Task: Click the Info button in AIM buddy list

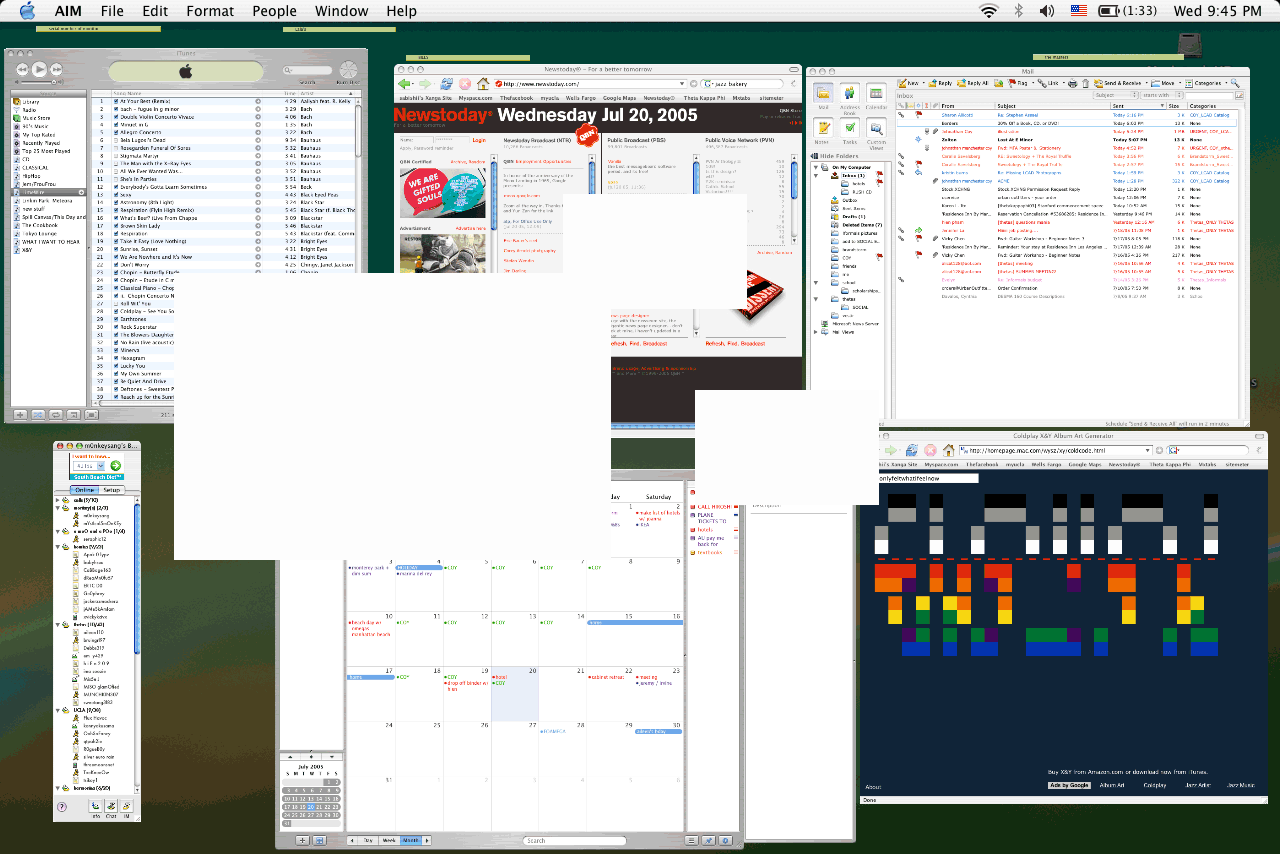Action: pyautogui.click(x=95, y=806)
